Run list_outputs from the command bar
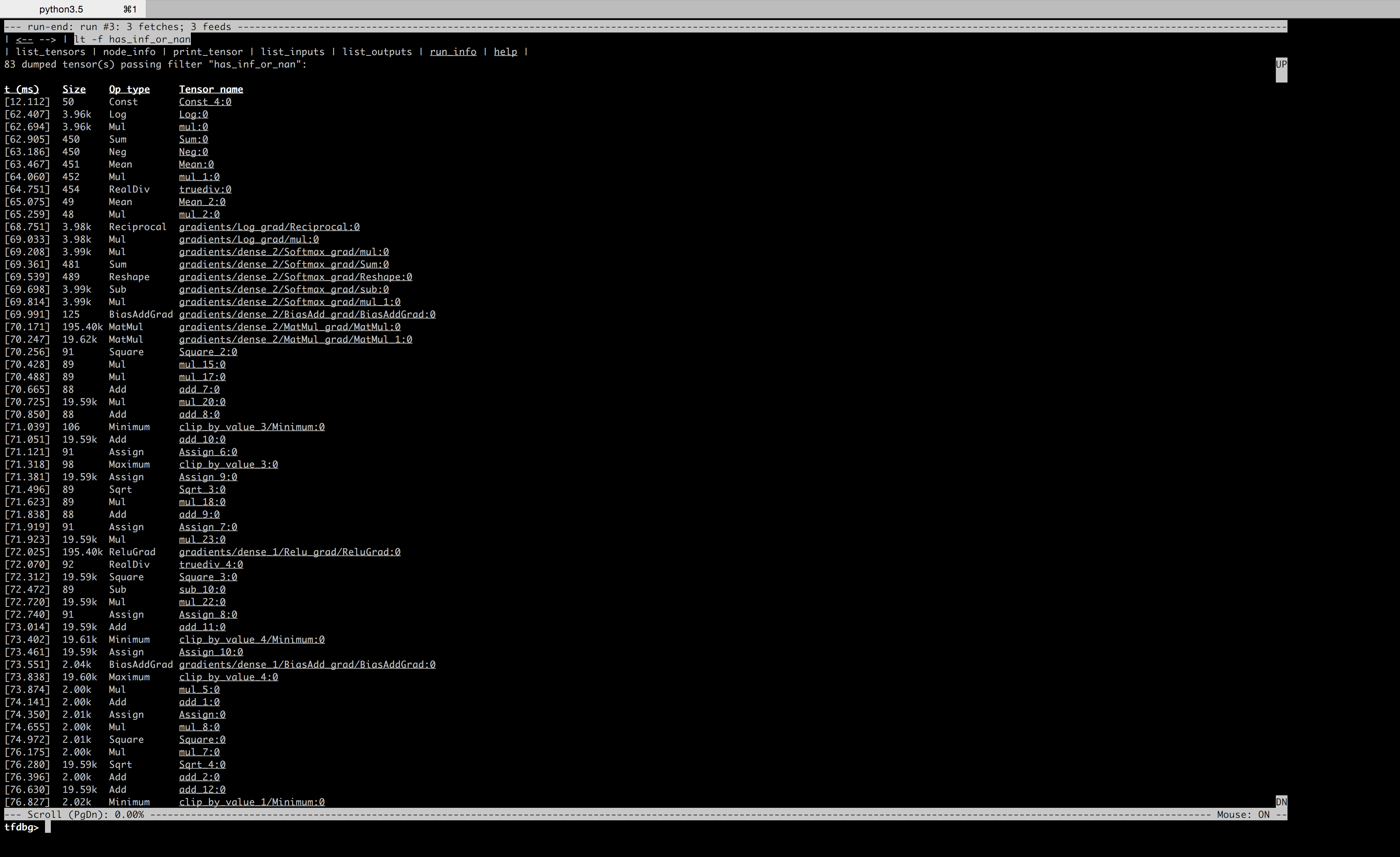The width and height of the screenshot is (1400, 857). click(x=377, y=52)
